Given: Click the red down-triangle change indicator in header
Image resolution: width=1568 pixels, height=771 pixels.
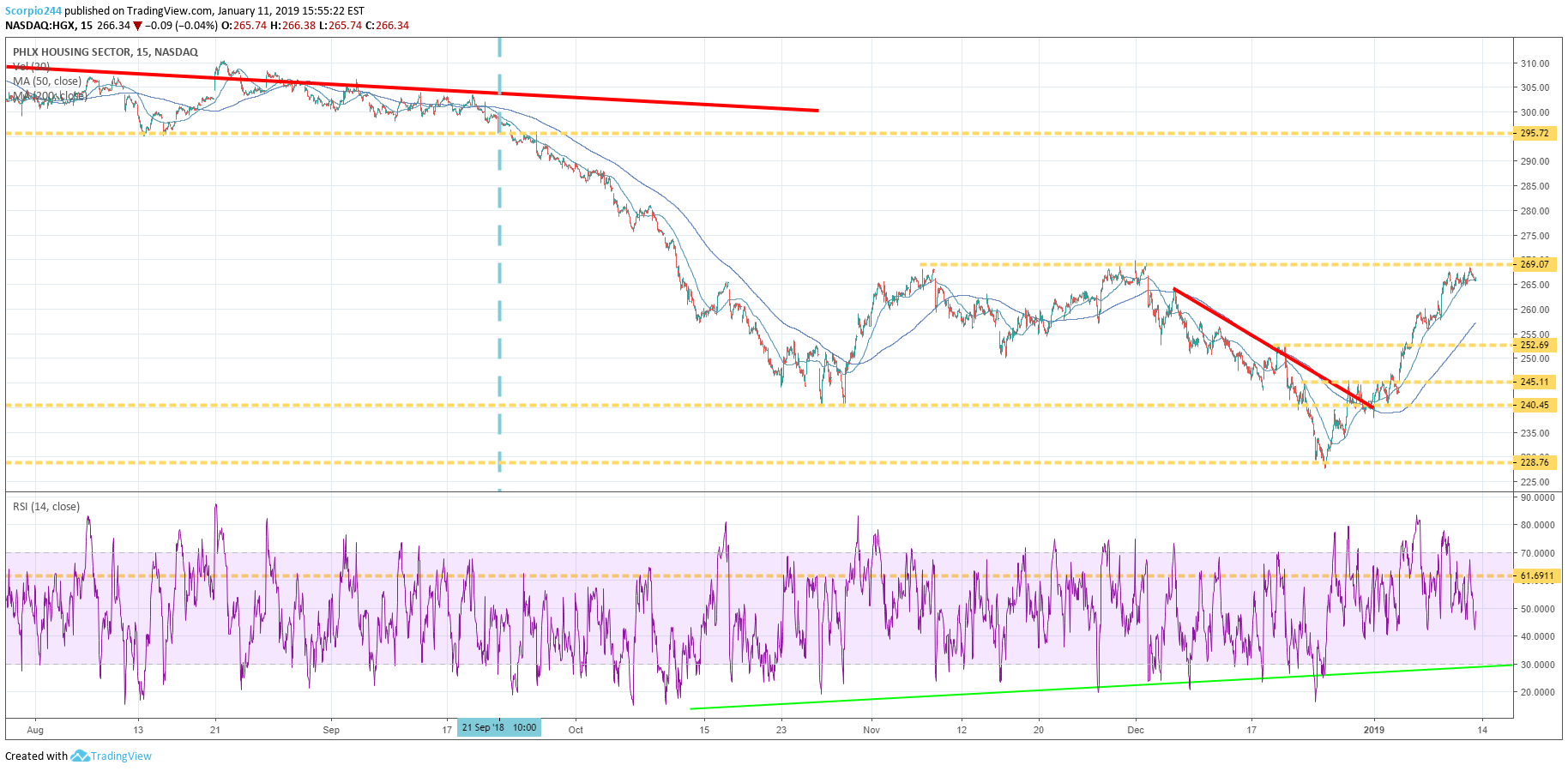Looking at the screenshot, I should tap(137, 26).
